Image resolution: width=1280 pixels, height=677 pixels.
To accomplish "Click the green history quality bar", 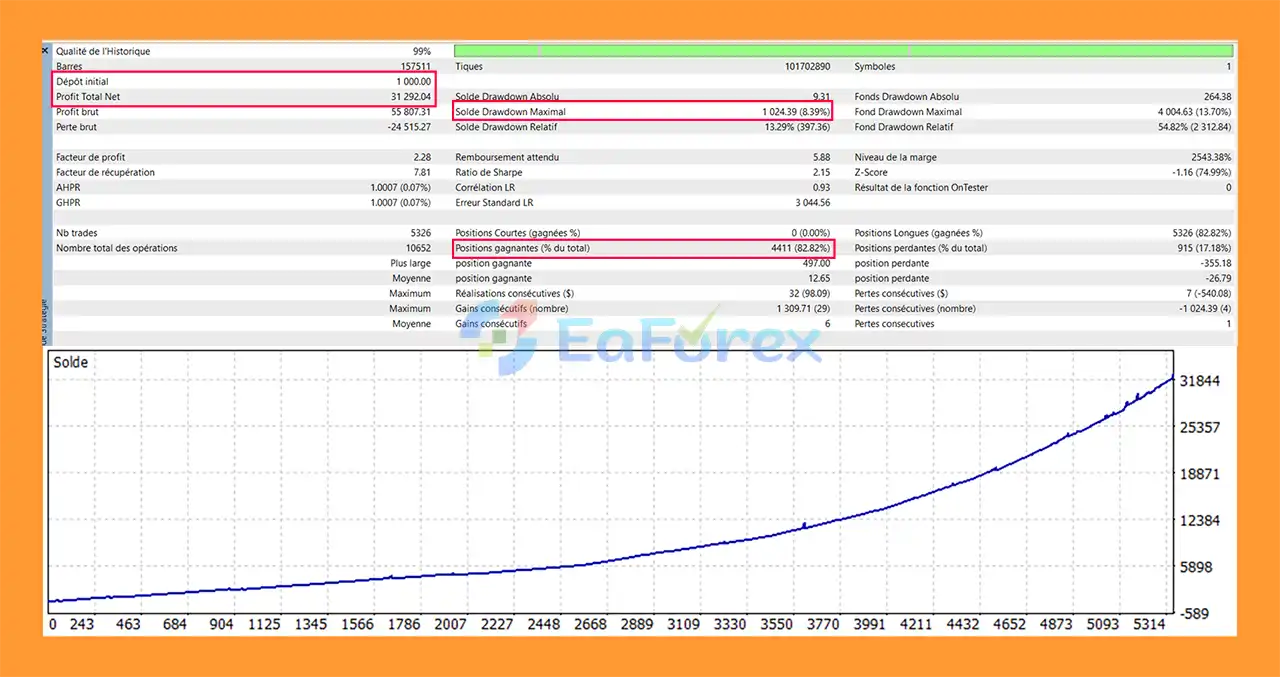I will [843, 51].
